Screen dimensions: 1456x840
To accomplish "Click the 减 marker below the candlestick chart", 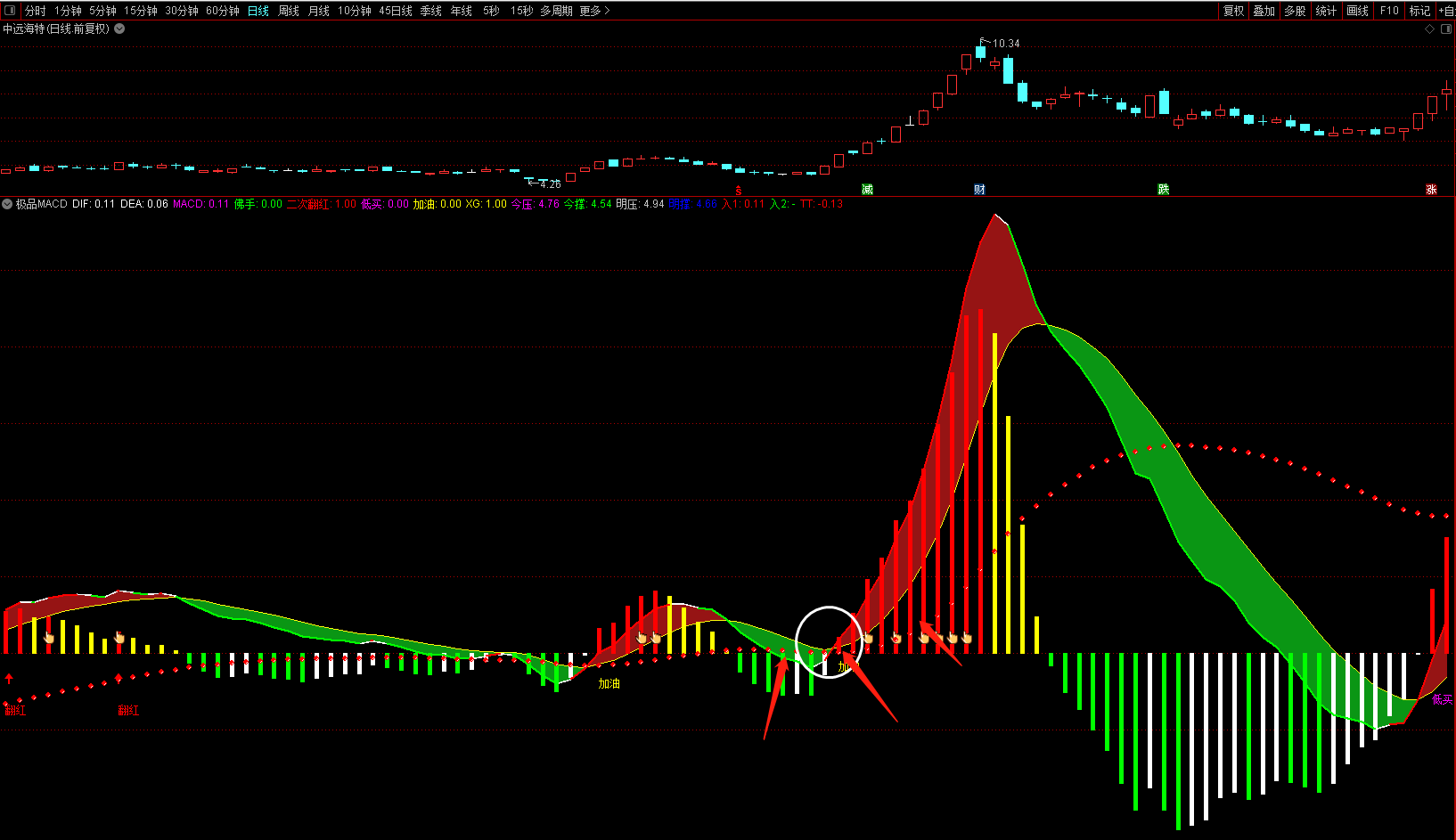I will coord(867,189).
